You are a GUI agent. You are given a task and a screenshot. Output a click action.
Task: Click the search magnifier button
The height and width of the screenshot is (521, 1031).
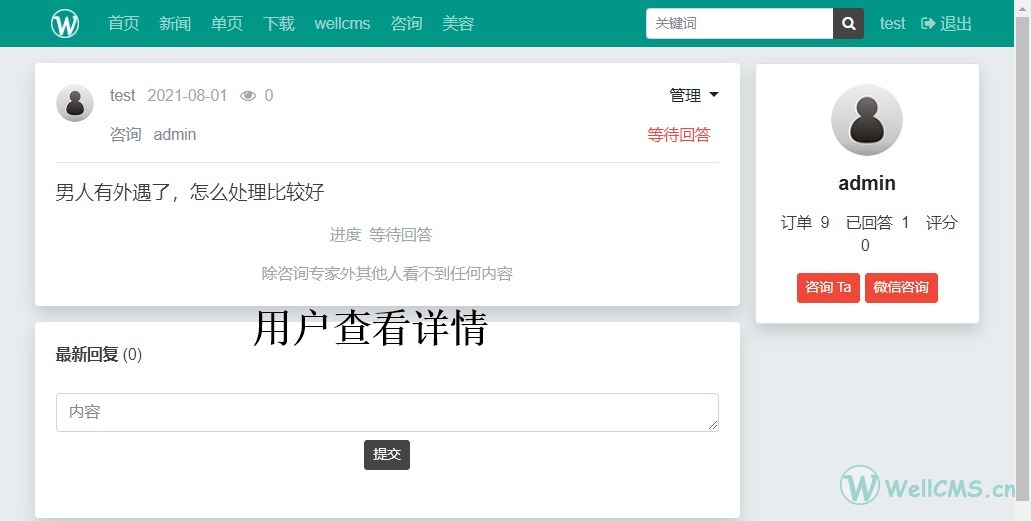tap(848, 24)
